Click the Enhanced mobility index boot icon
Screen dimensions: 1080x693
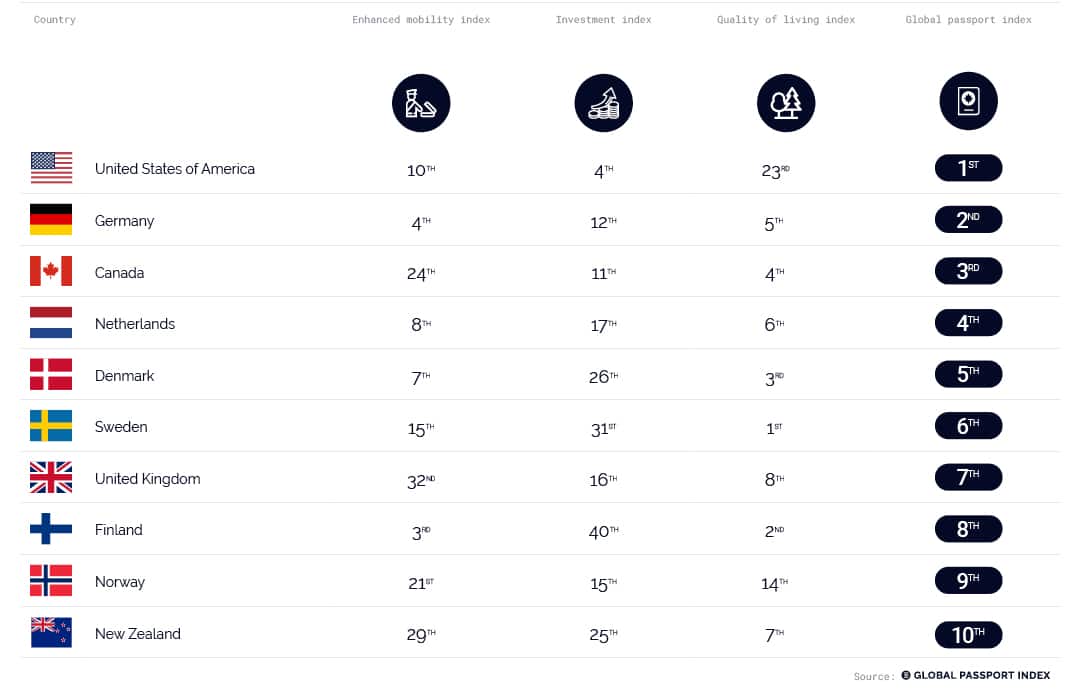(x=421, y=103)
